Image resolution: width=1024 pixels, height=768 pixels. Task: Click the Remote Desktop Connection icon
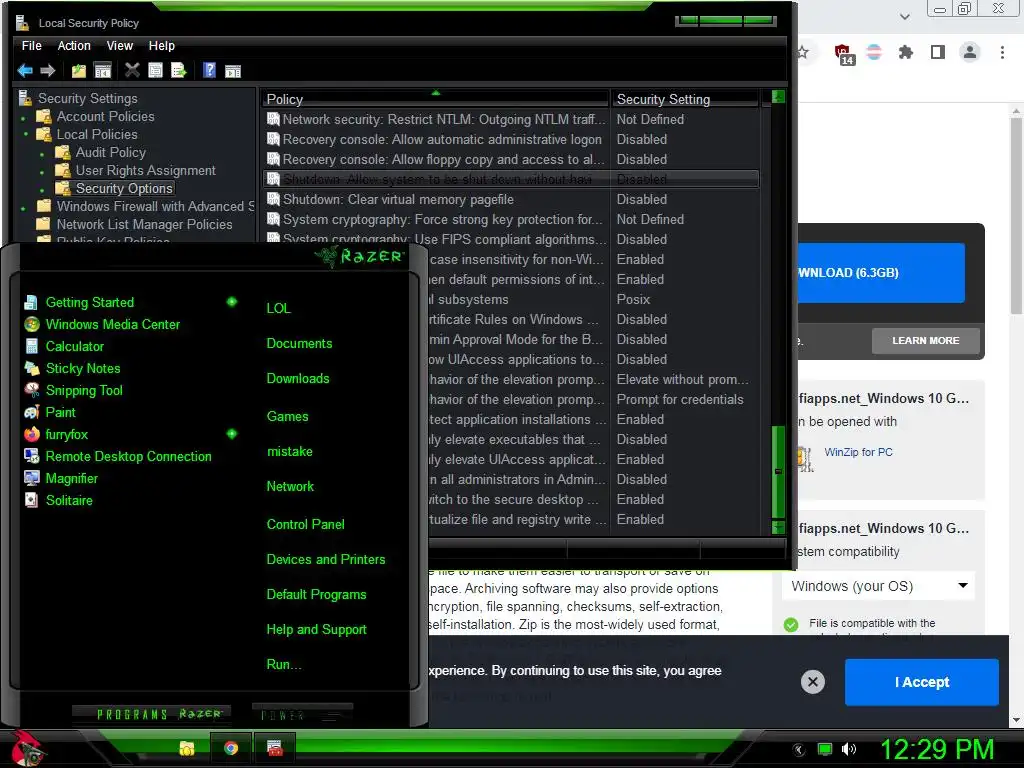click(31, 456)
